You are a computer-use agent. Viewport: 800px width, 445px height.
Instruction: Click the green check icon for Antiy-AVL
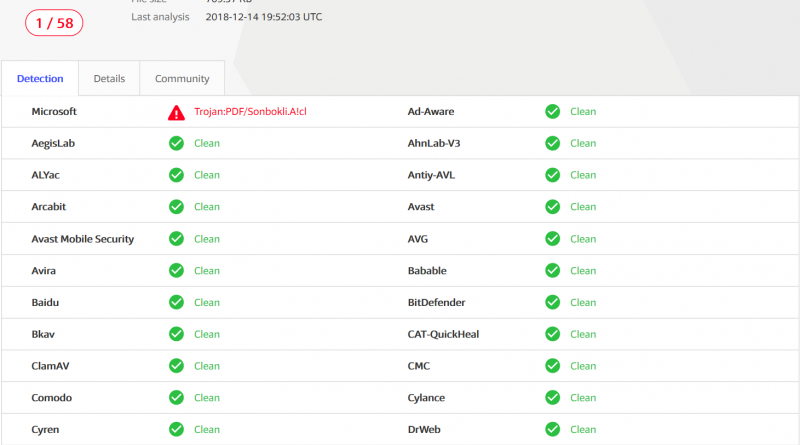(553, 175)
